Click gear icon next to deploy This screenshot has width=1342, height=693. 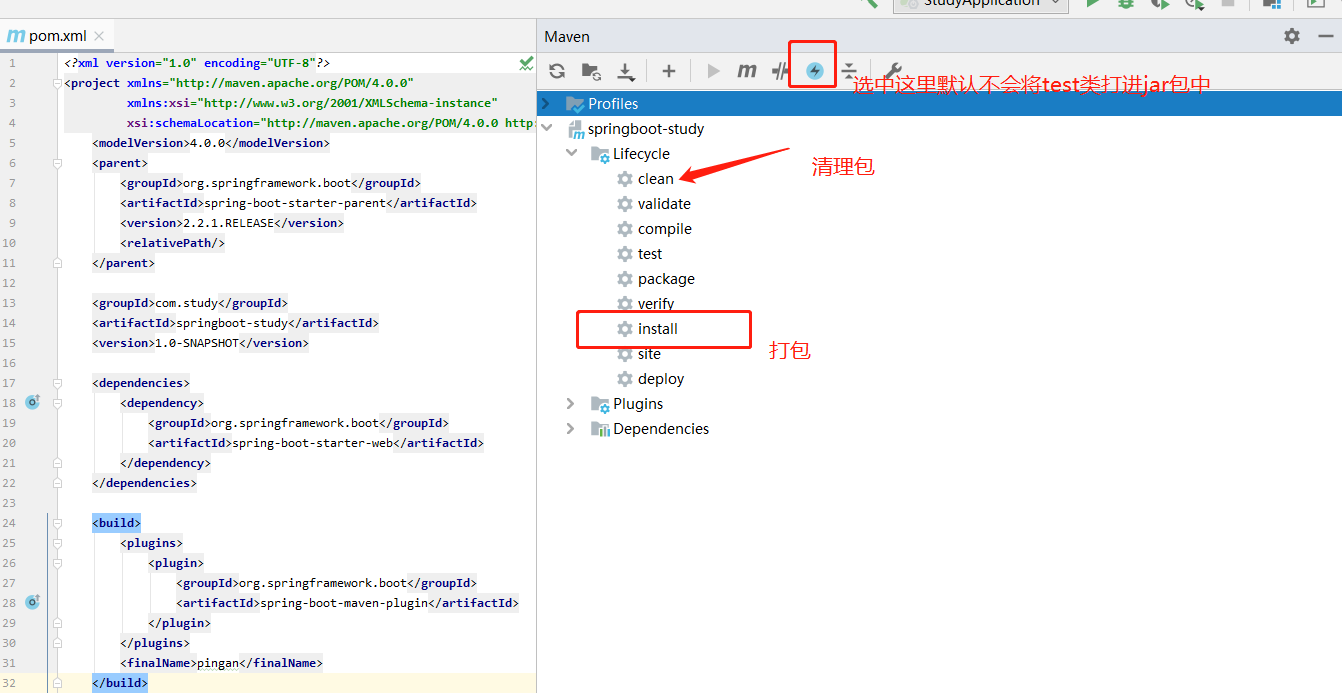click(x=625, y=379)
